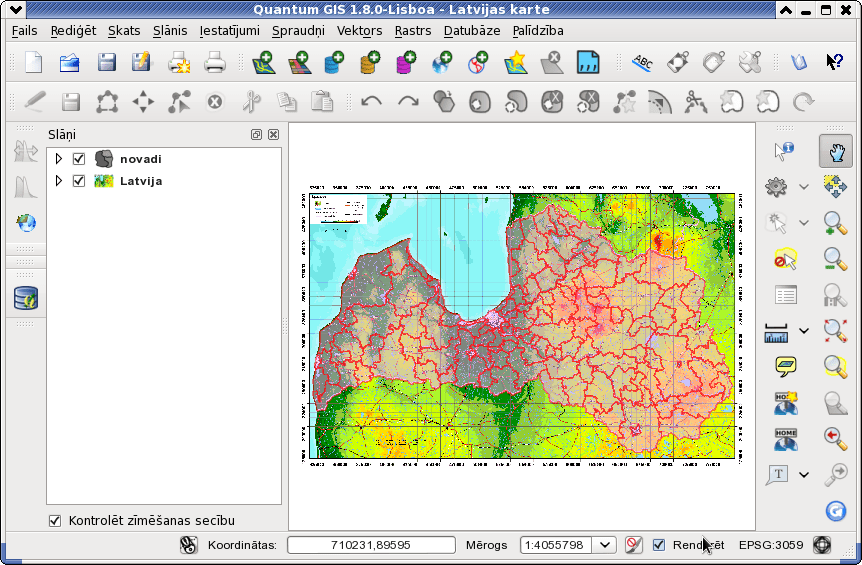Open the Vektors menu
The width and height of the screenshot is (862, 565).
[360, 31]
